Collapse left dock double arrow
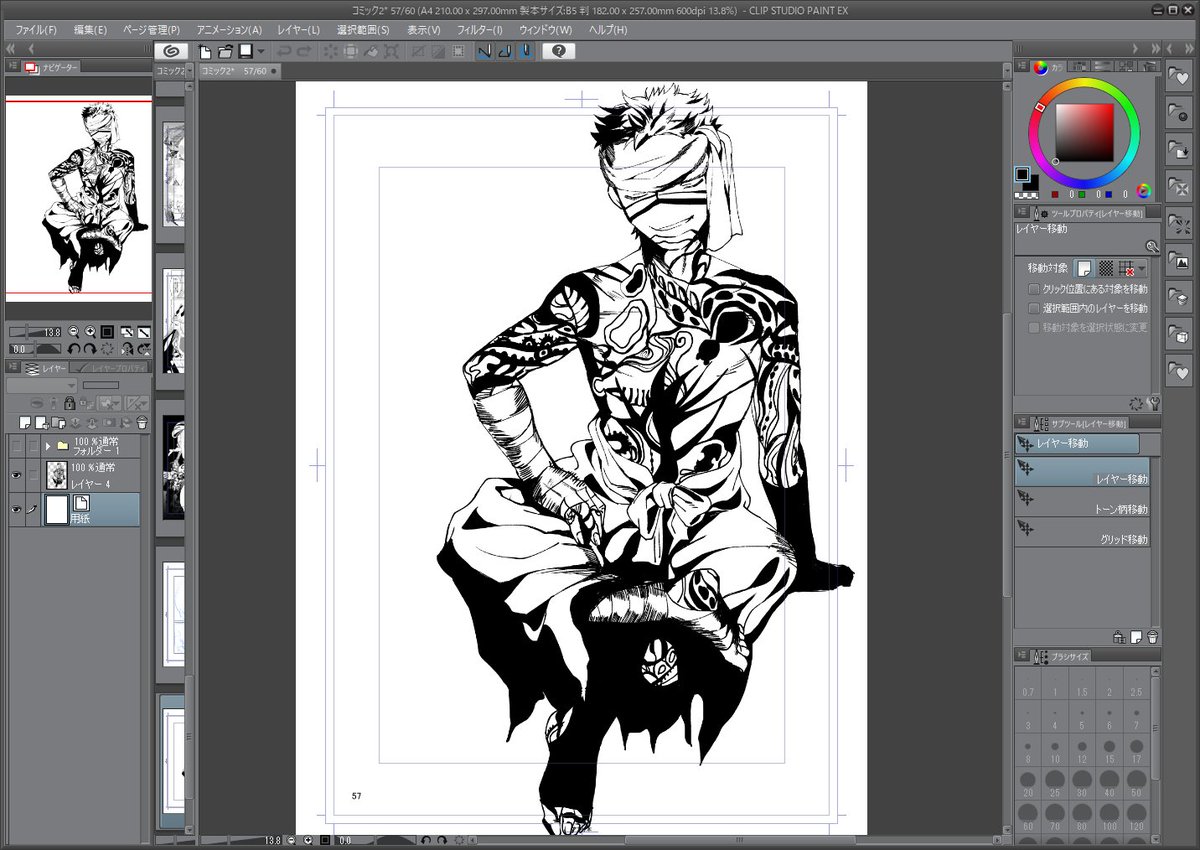1200x850 pixels. click(x=12, y=48)
